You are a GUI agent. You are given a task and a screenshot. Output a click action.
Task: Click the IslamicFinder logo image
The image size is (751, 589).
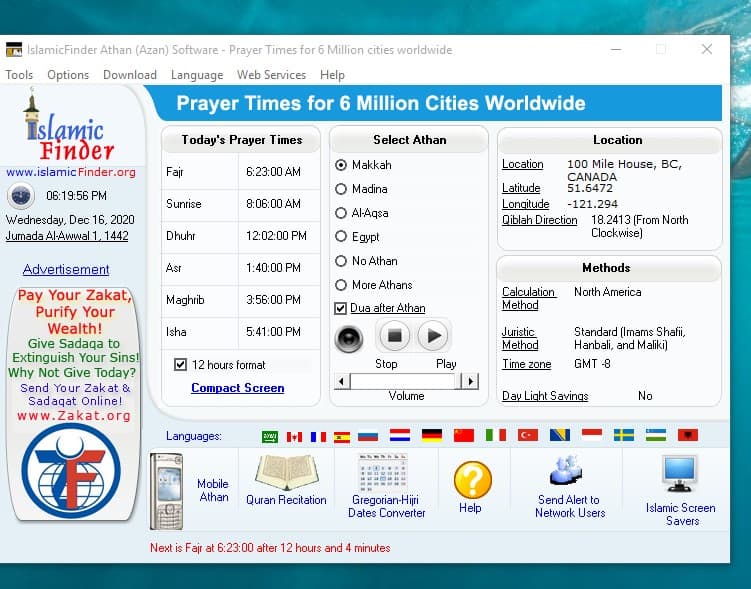point(70,126)
